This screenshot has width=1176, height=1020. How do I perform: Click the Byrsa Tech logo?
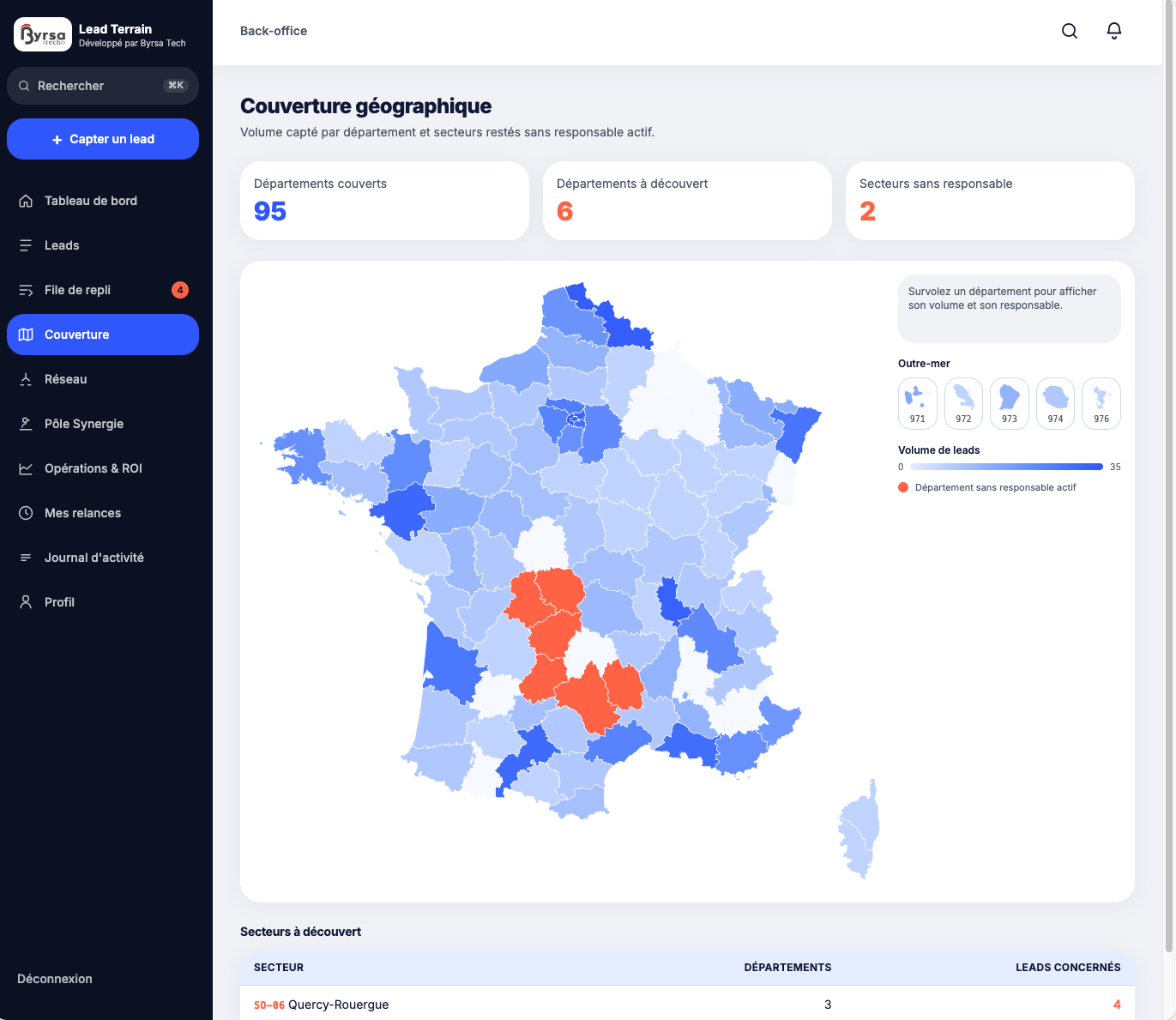(x=43, y=34)
